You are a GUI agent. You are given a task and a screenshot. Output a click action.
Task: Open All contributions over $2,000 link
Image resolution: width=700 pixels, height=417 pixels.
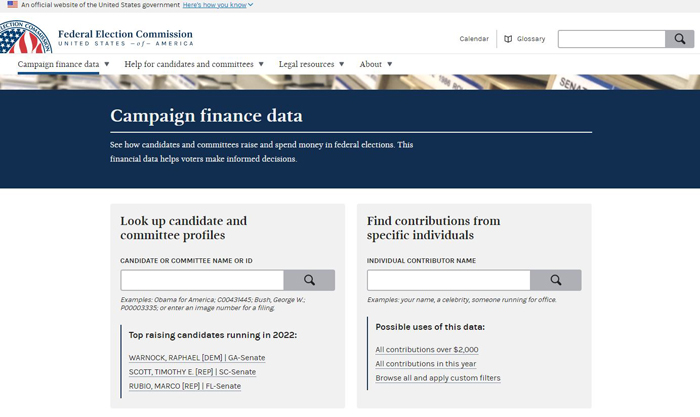(x=427, y=350)
